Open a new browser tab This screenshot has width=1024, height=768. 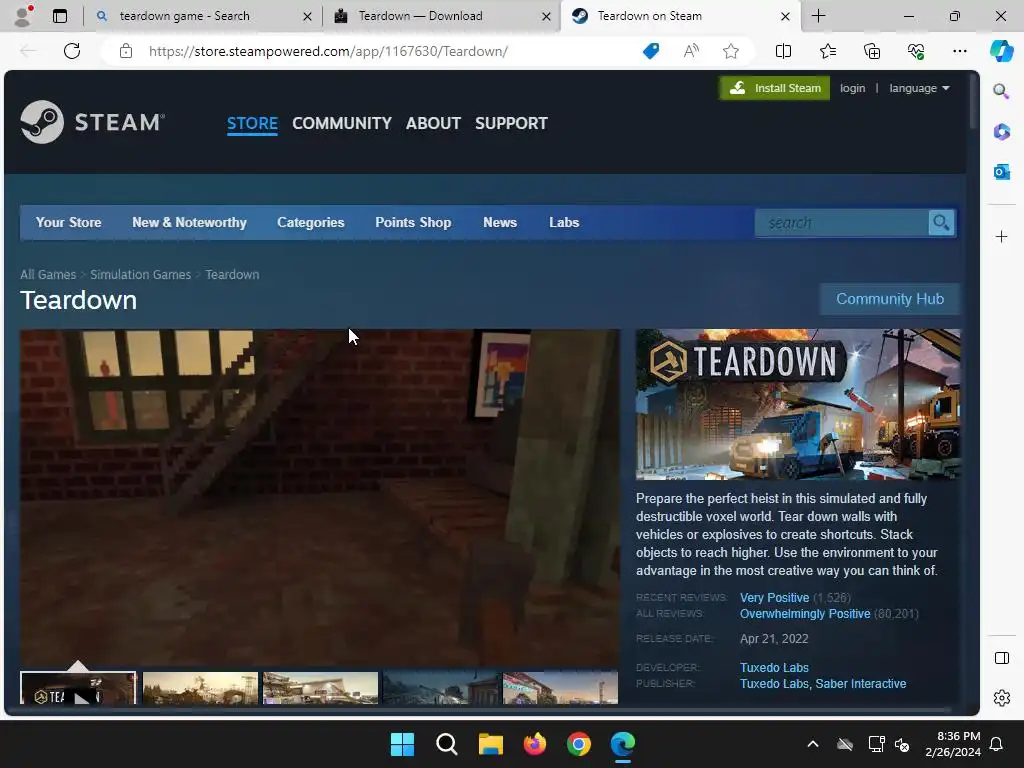pos(818,16)
